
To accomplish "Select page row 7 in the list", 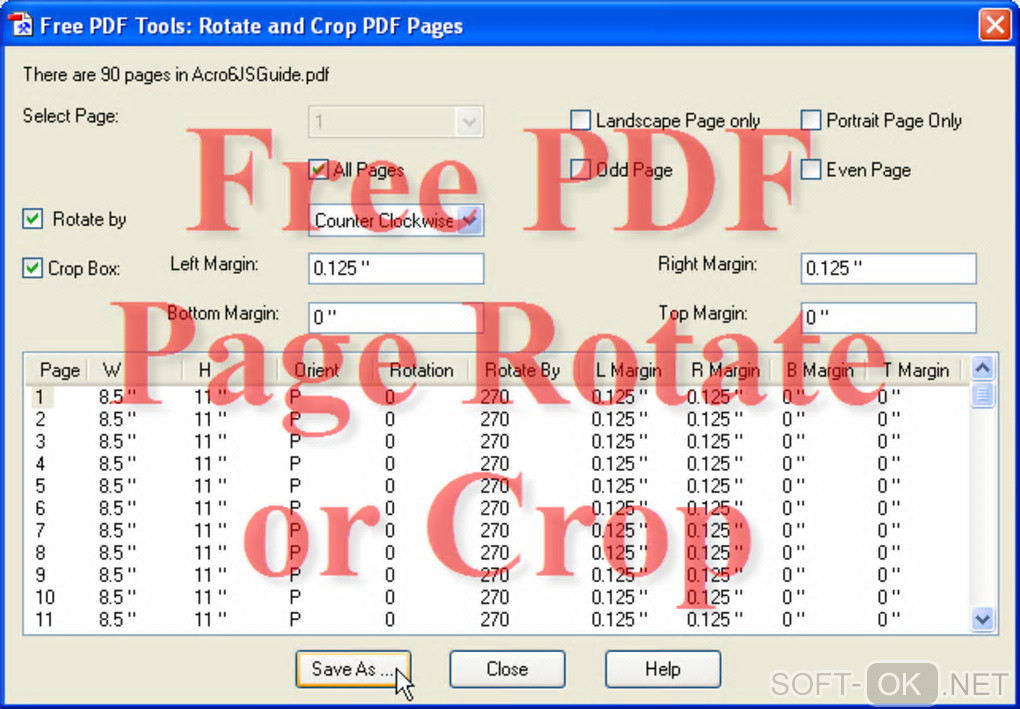I will [x=498, y=530].
